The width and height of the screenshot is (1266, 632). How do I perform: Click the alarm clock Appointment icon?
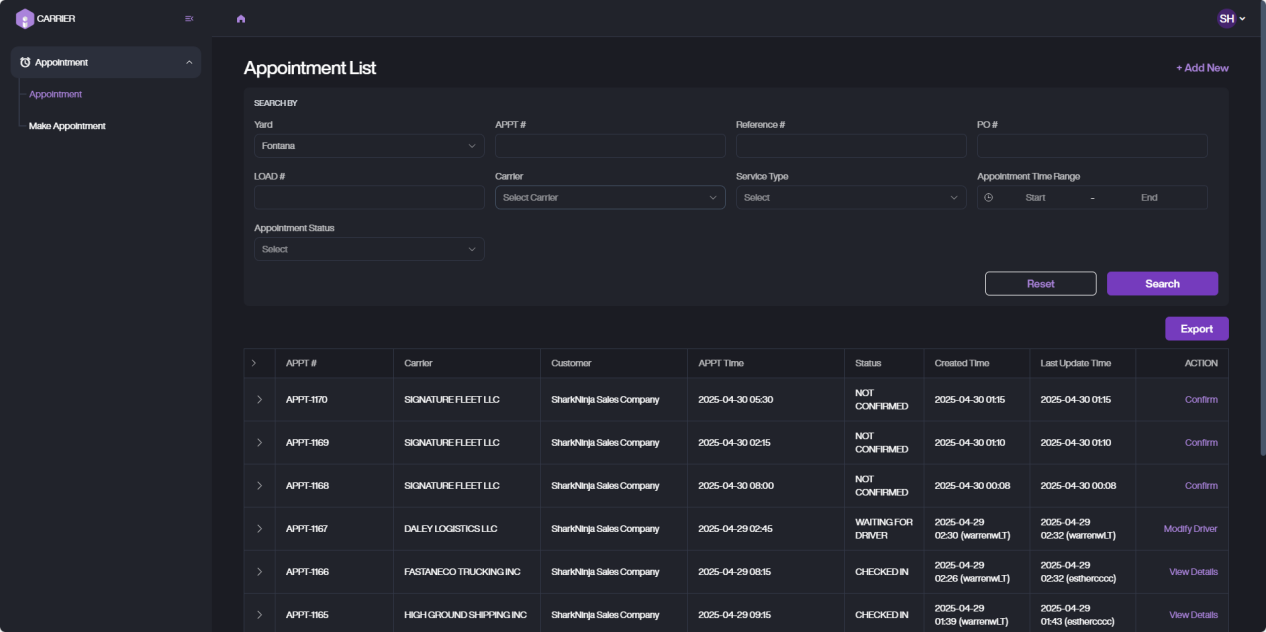(25, 62)
